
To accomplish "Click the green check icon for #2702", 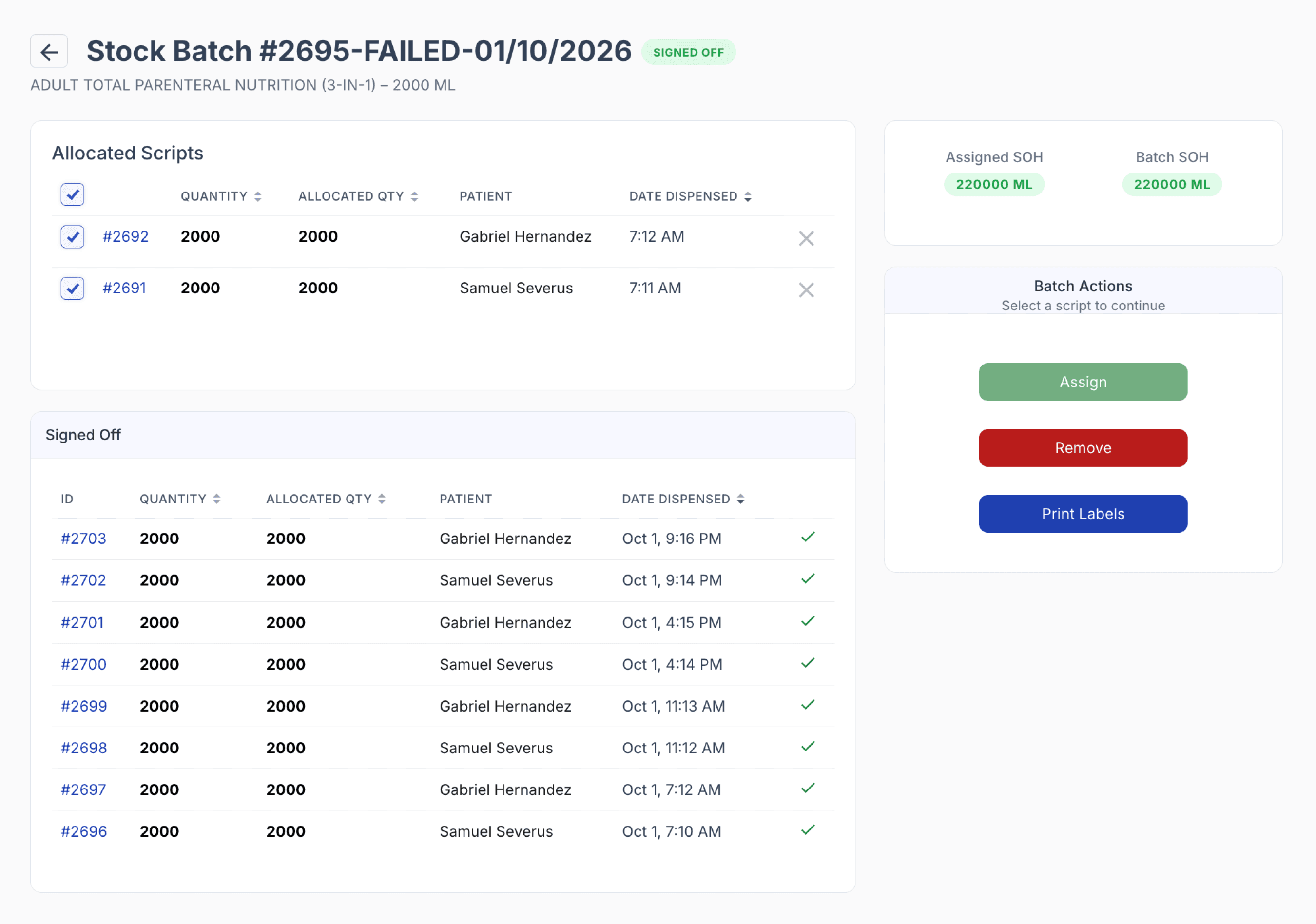I will click(x=808, y=579).
